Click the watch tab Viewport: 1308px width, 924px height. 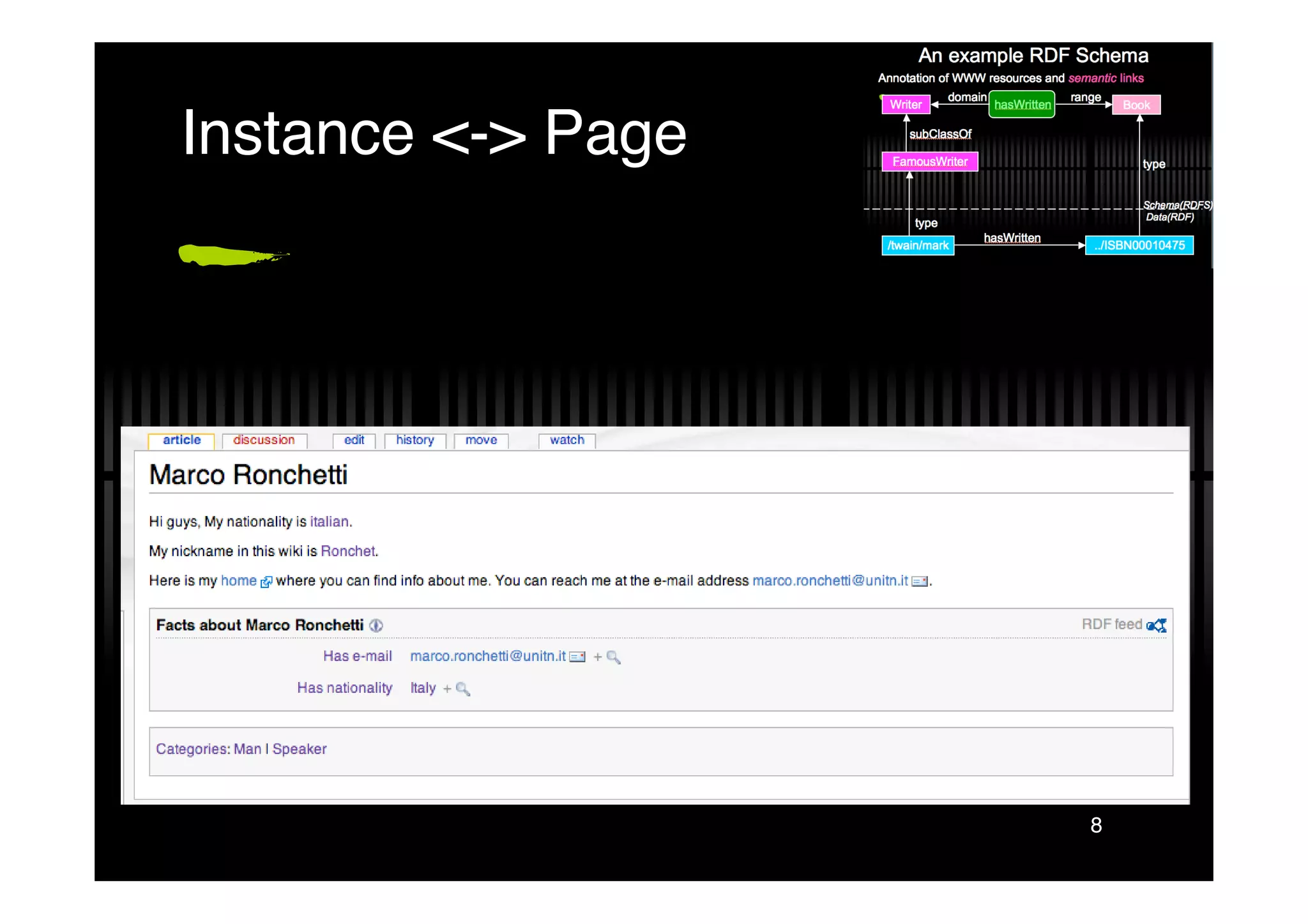click(x=567, y=440)
